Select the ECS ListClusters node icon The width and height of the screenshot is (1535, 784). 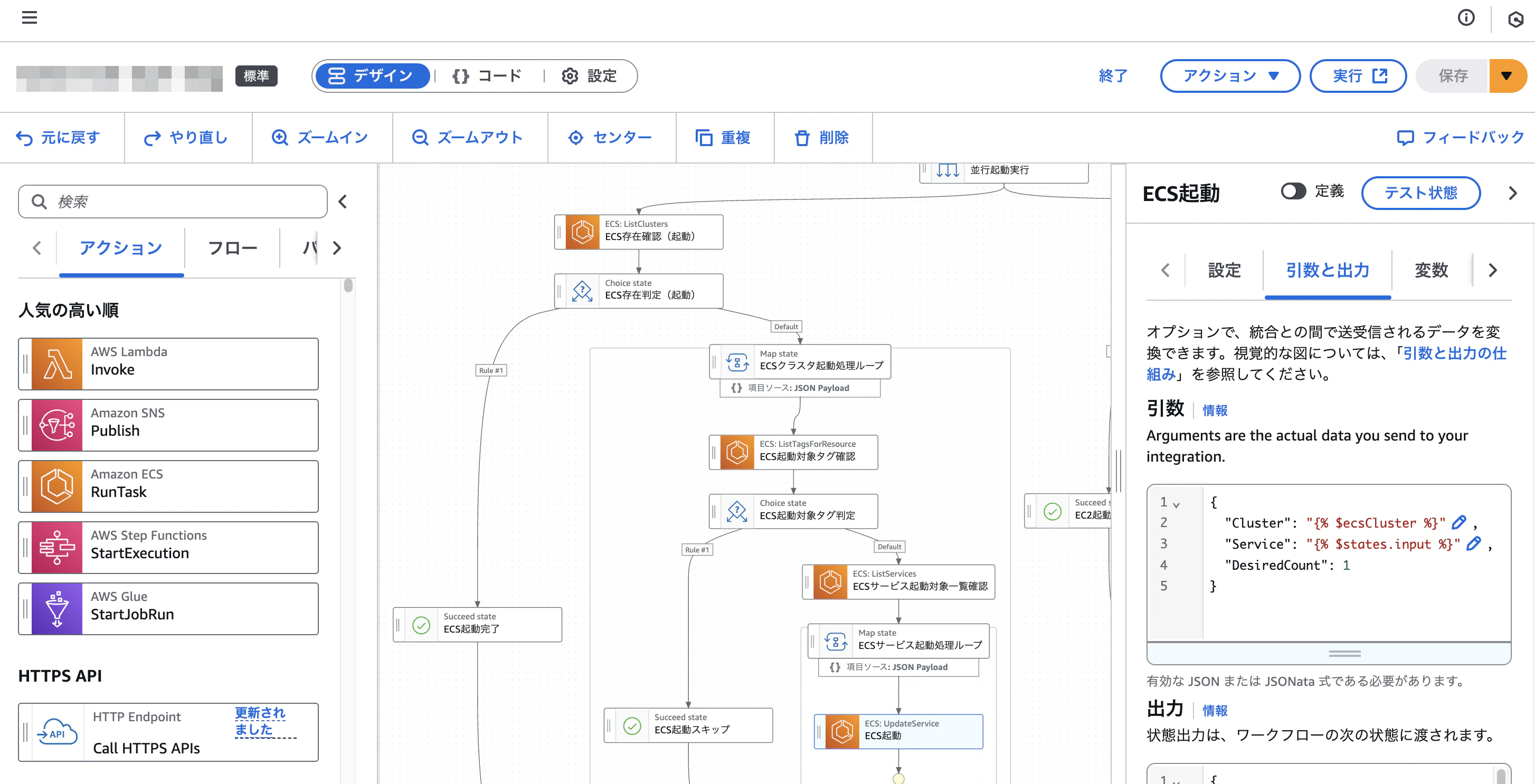582,232
